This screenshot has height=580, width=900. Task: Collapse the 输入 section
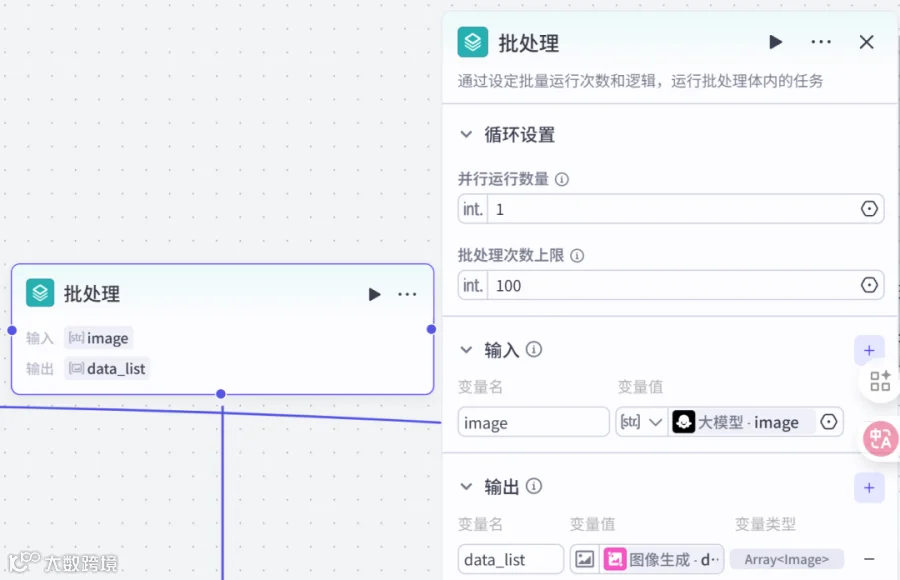point(466,350)
